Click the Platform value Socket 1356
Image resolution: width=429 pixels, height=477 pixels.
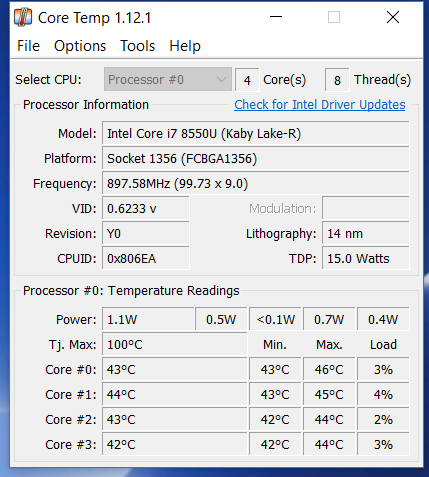(255, 159)
